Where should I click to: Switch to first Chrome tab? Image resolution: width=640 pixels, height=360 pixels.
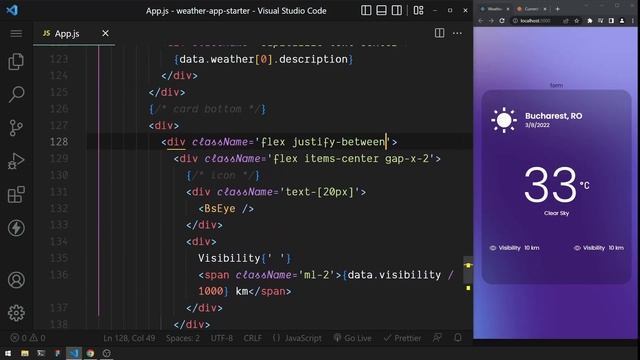pos(494,9)
